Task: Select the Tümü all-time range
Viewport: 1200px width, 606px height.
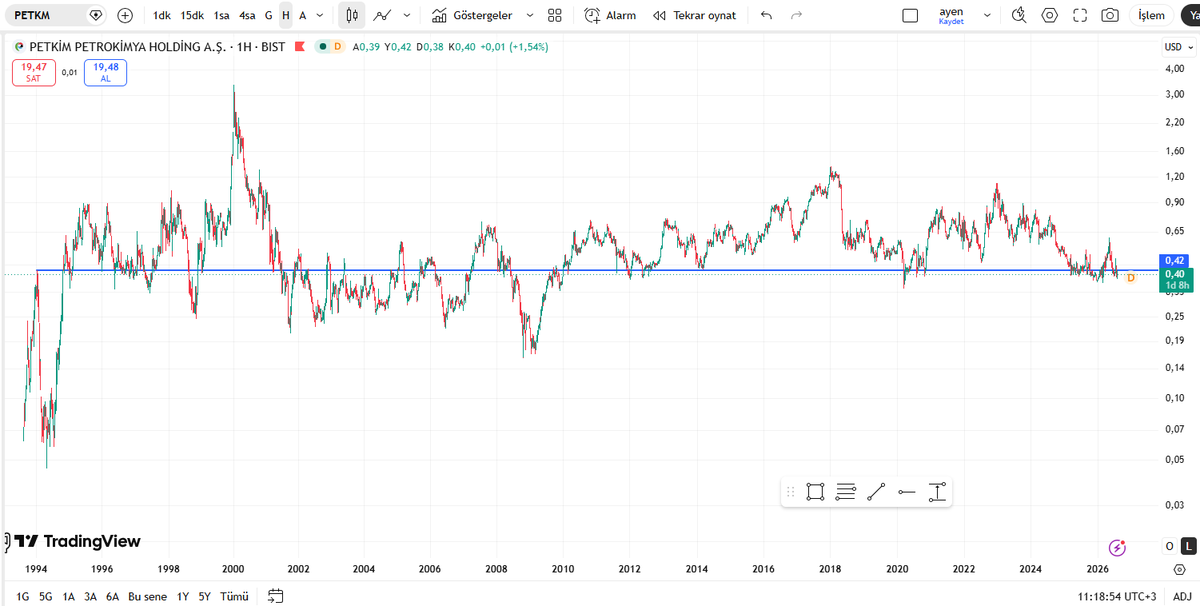Action: click(x=233, y=596)
